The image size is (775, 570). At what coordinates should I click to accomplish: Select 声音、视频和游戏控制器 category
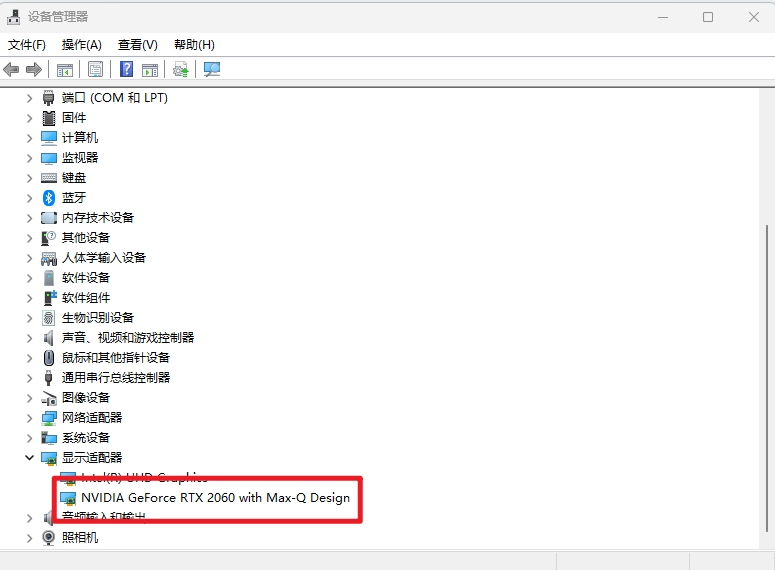(x=128, y=338)
